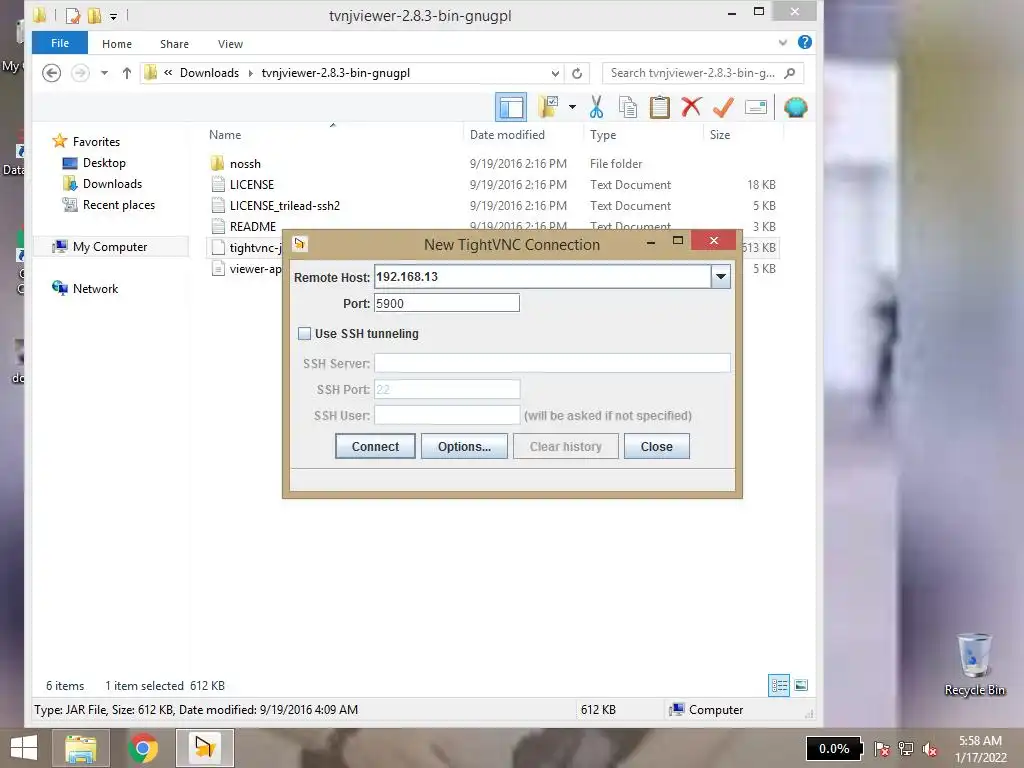Sort files by Name column header

(225, 135)
